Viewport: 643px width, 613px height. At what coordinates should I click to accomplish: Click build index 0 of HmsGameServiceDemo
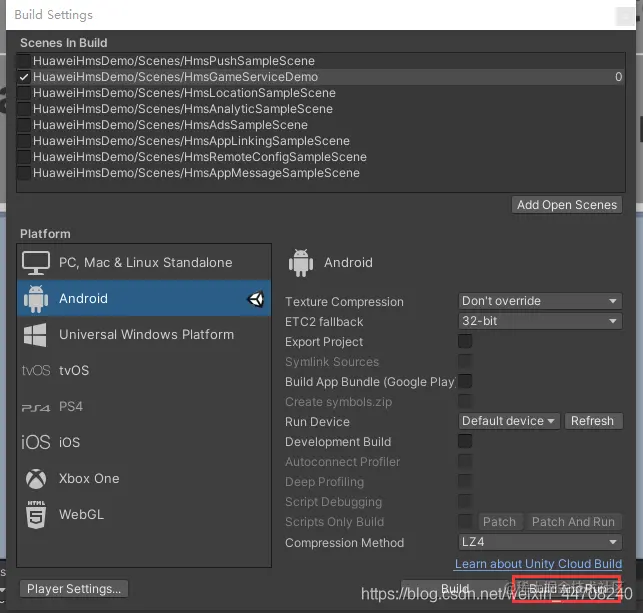click(618, 77)
